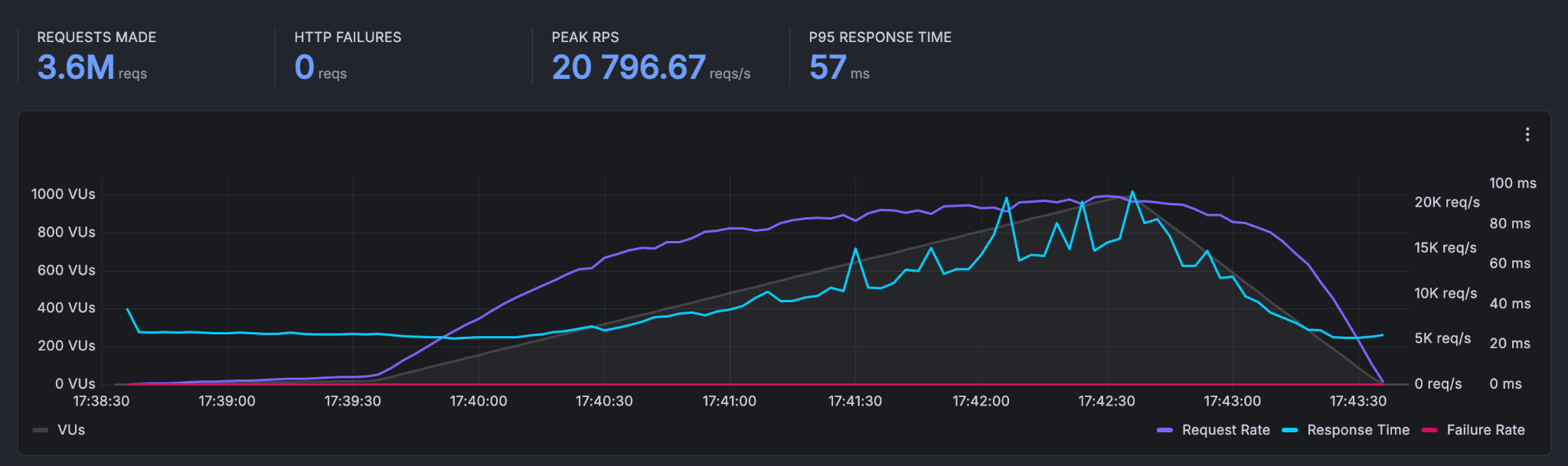This screenshot has height=466, width=1568.
Task: Click the 17:43:00 time axis label
Action: click(x=1232, y=401)
